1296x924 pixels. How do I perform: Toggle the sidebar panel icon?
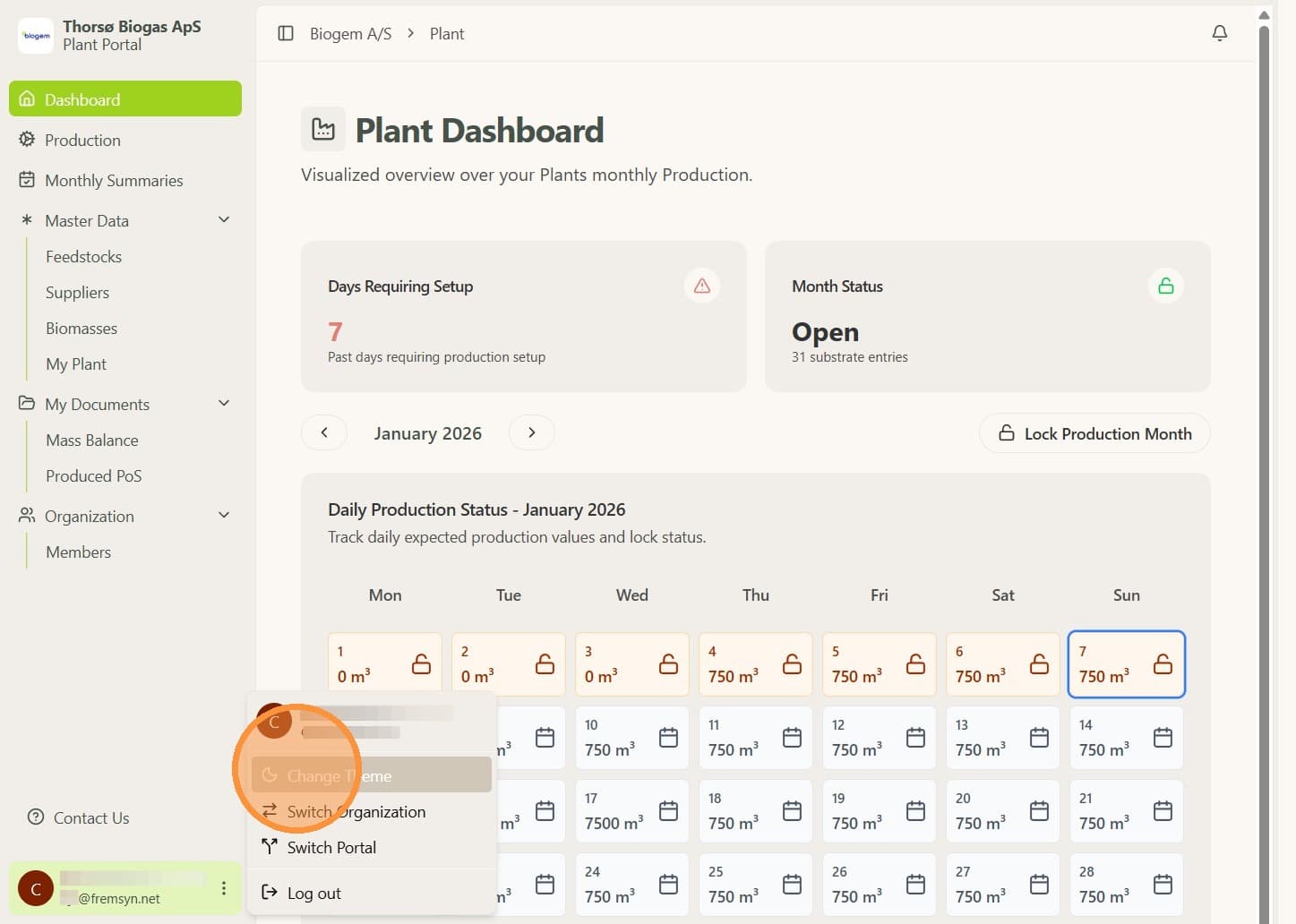(x=286, y=33)
